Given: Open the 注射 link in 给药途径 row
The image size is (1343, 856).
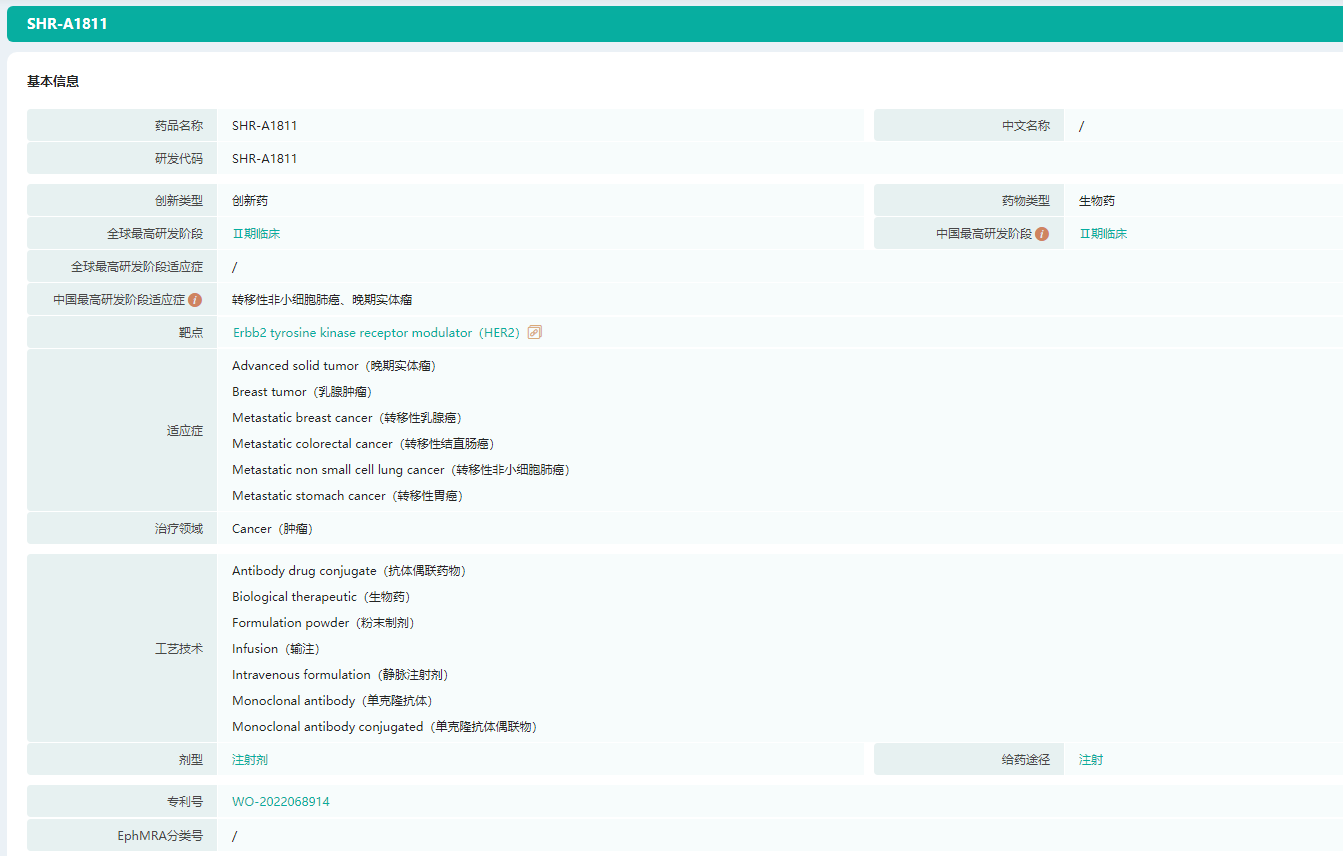Looking at the screenshot, I should [x=1091, y=760].
